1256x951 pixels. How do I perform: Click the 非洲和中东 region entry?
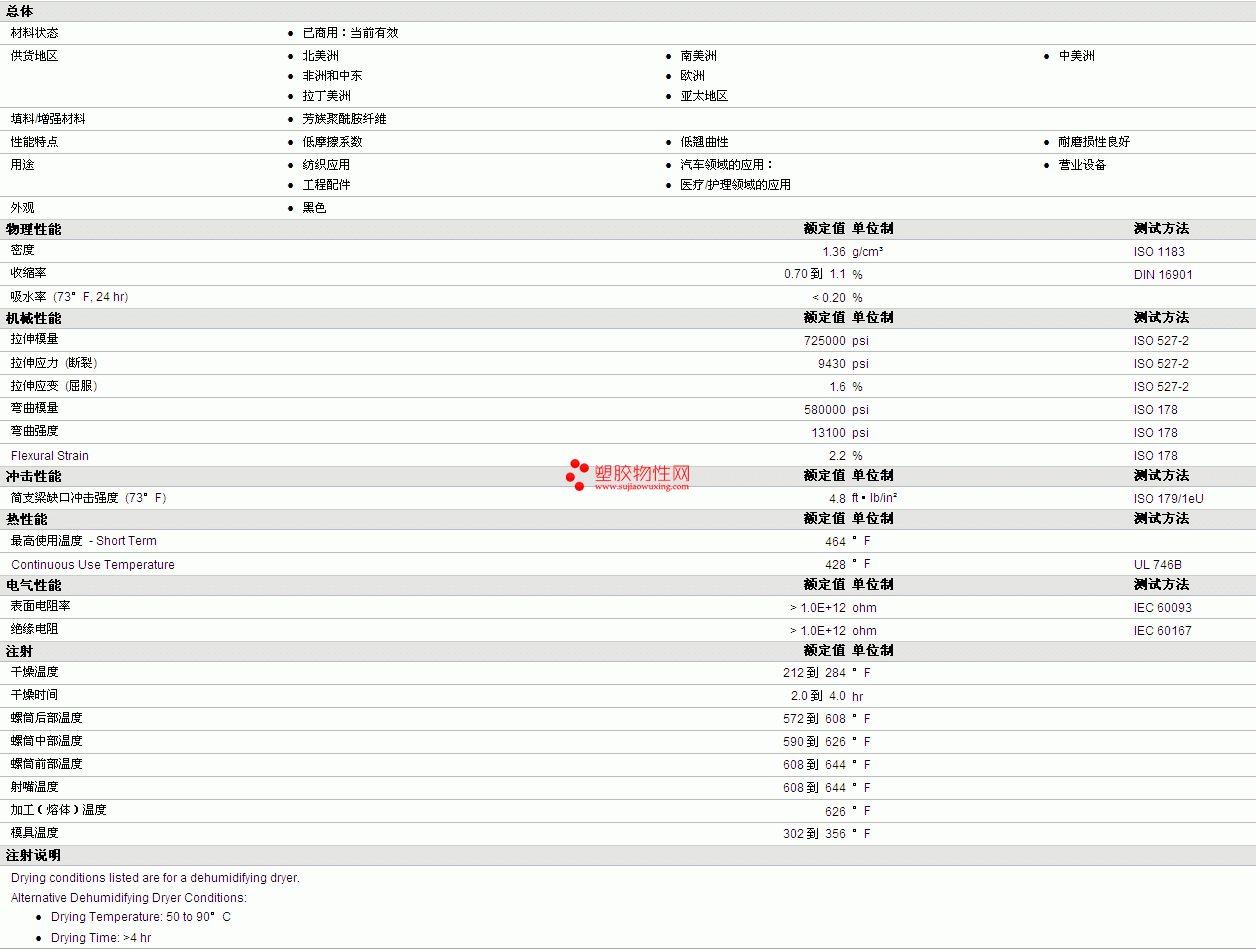(x=333, y=76)
